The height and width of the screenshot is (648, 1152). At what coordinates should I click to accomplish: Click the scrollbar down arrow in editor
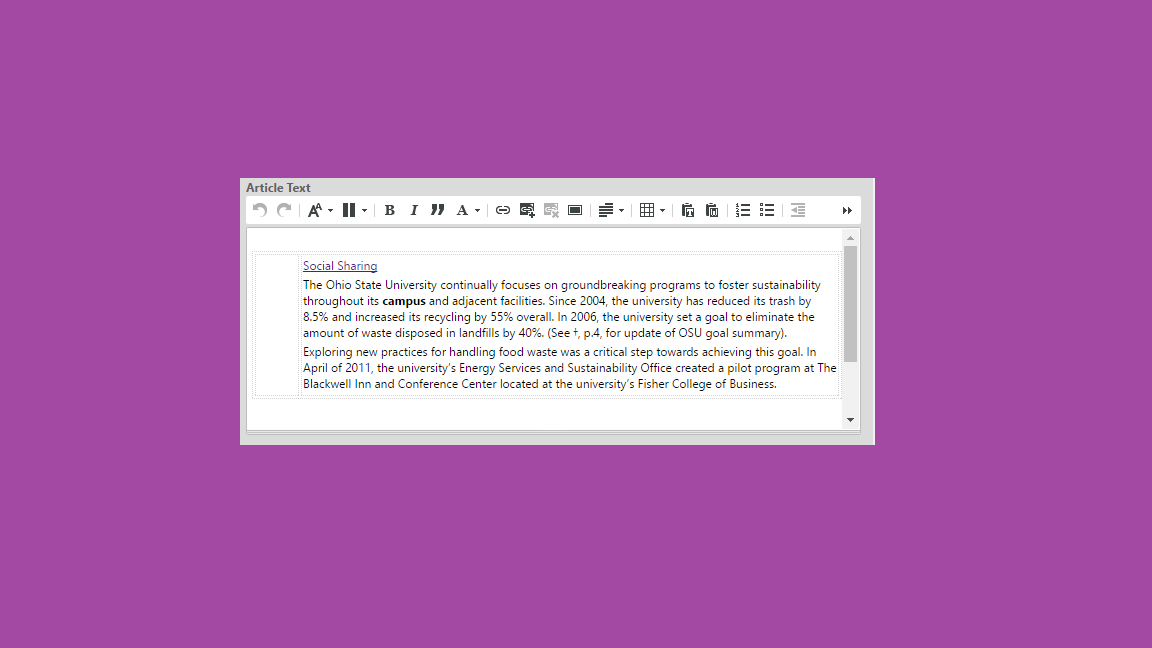coord(851,420)
